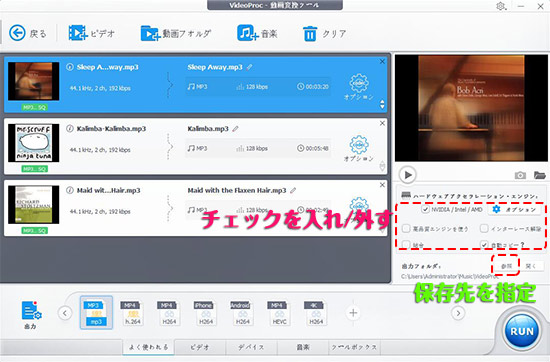This screenshot has width=550, height=362.
Task: Take snapshot with the camera icon
Action: (520, 175)
